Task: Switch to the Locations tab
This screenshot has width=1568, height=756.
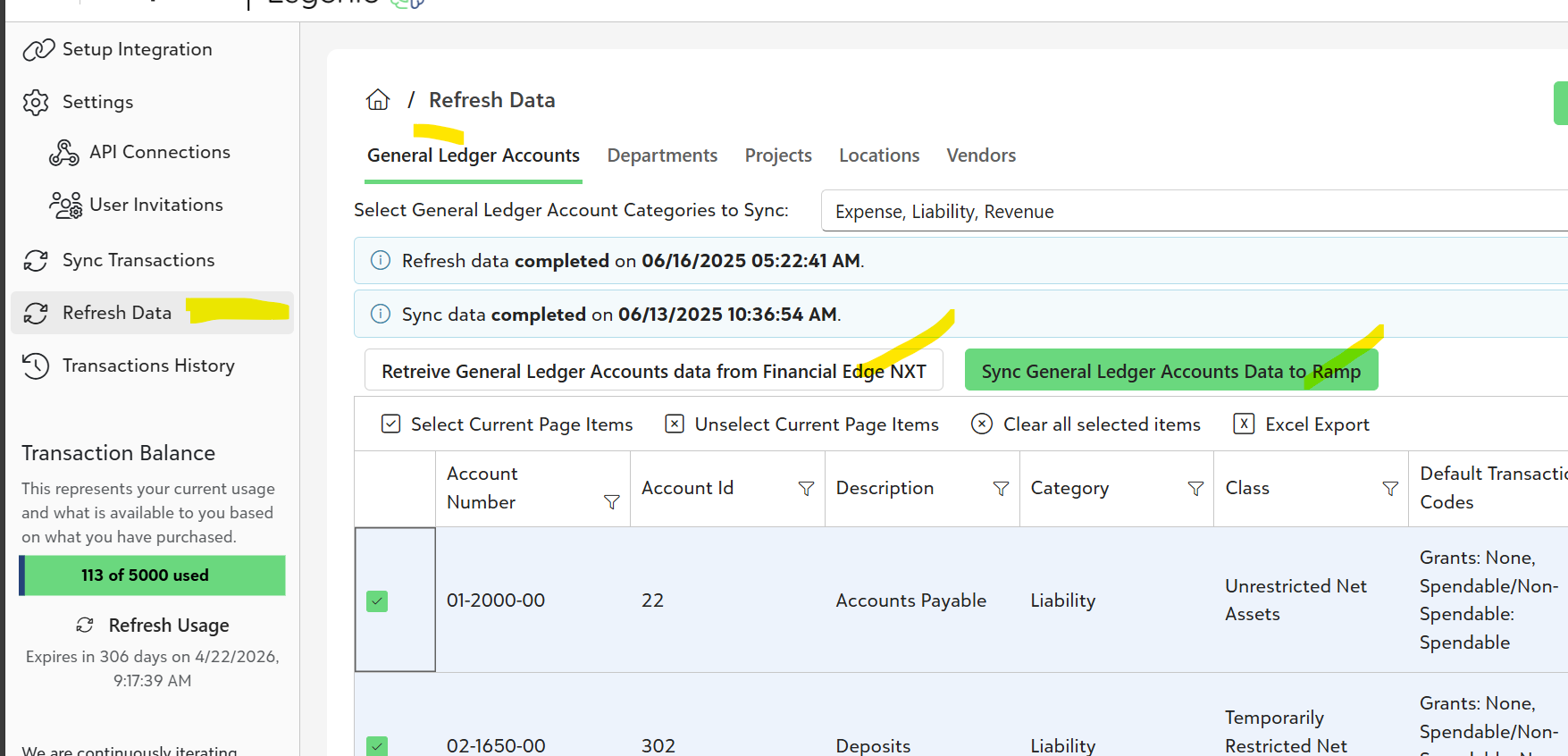Action: (879, 155)
